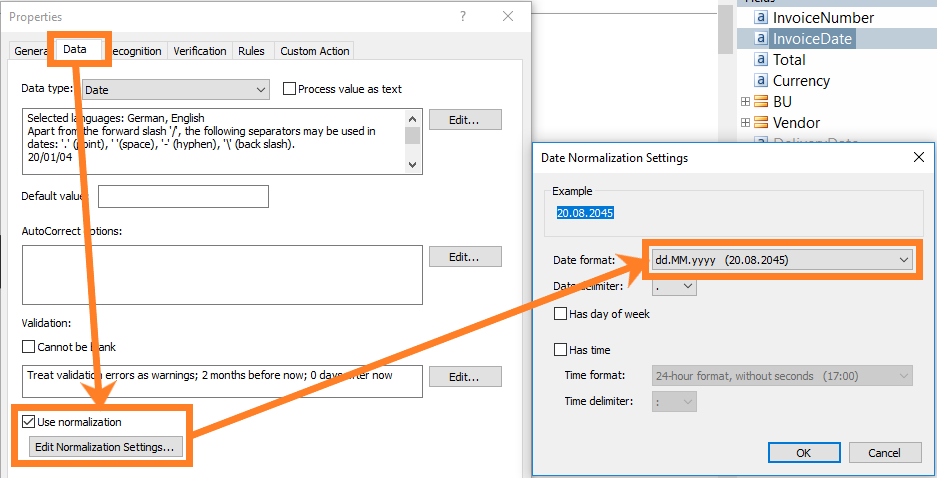Viewport: 937px width, 478px height.
Task: Click the InvoiceDate field icon
Action: pyautogui.click(x=760, y=38)
